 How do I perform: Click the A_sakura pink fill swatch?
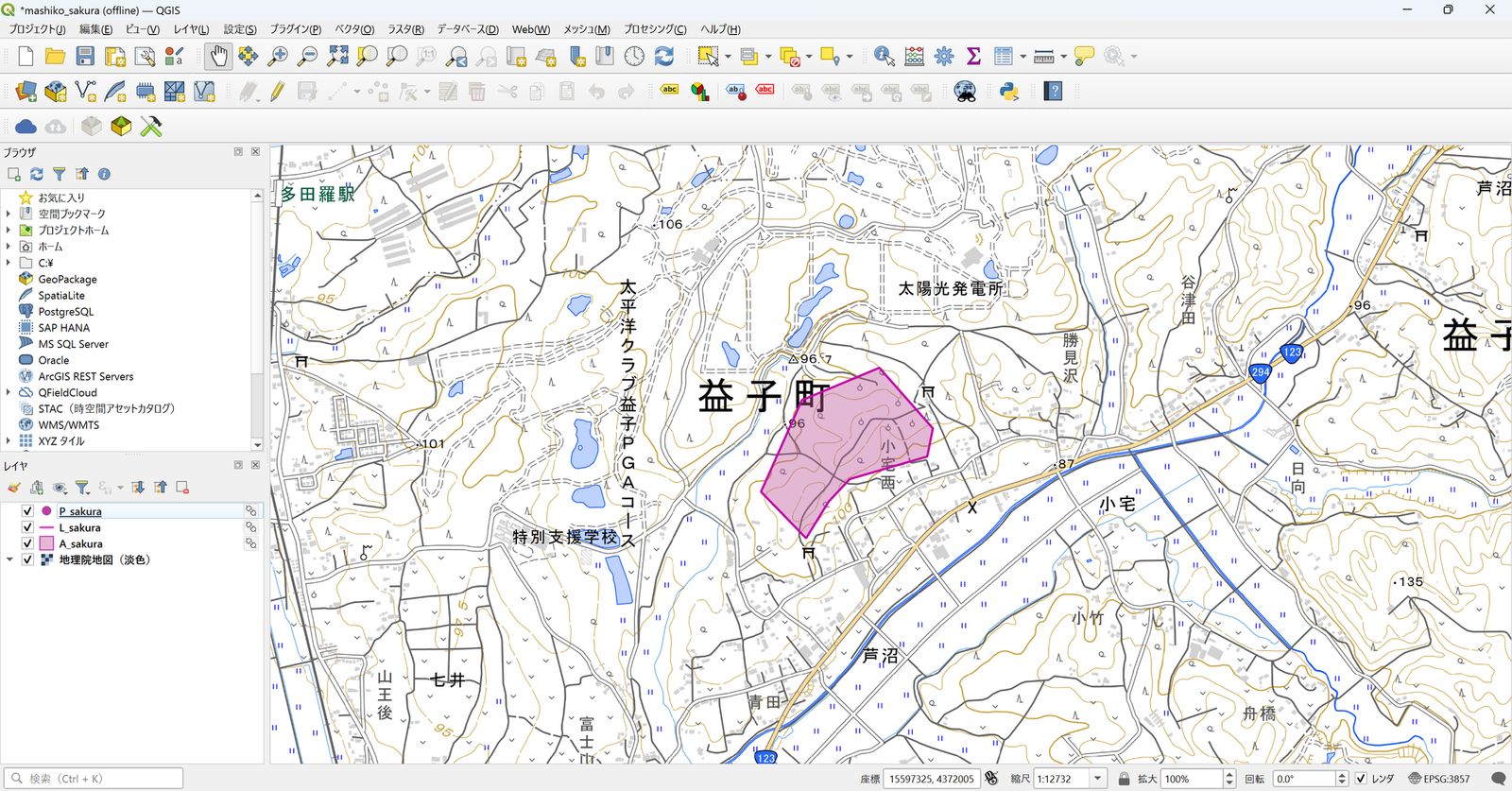pyautogui.click(x=46, y=543)
